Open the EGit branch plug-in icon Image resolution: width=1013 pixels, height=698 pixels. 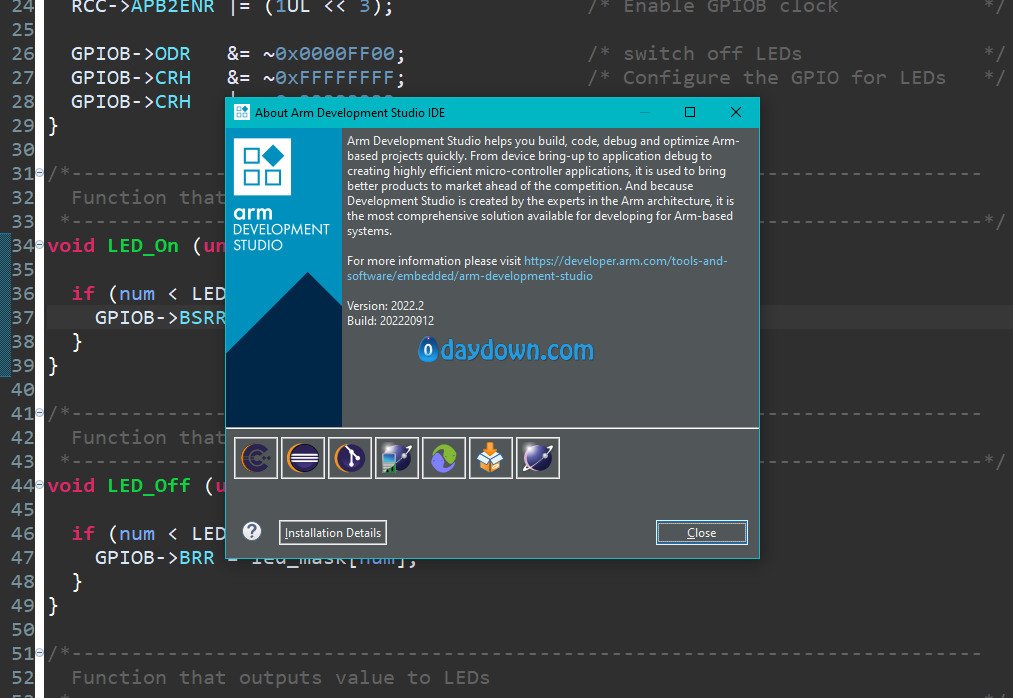(x=350, y=458)
